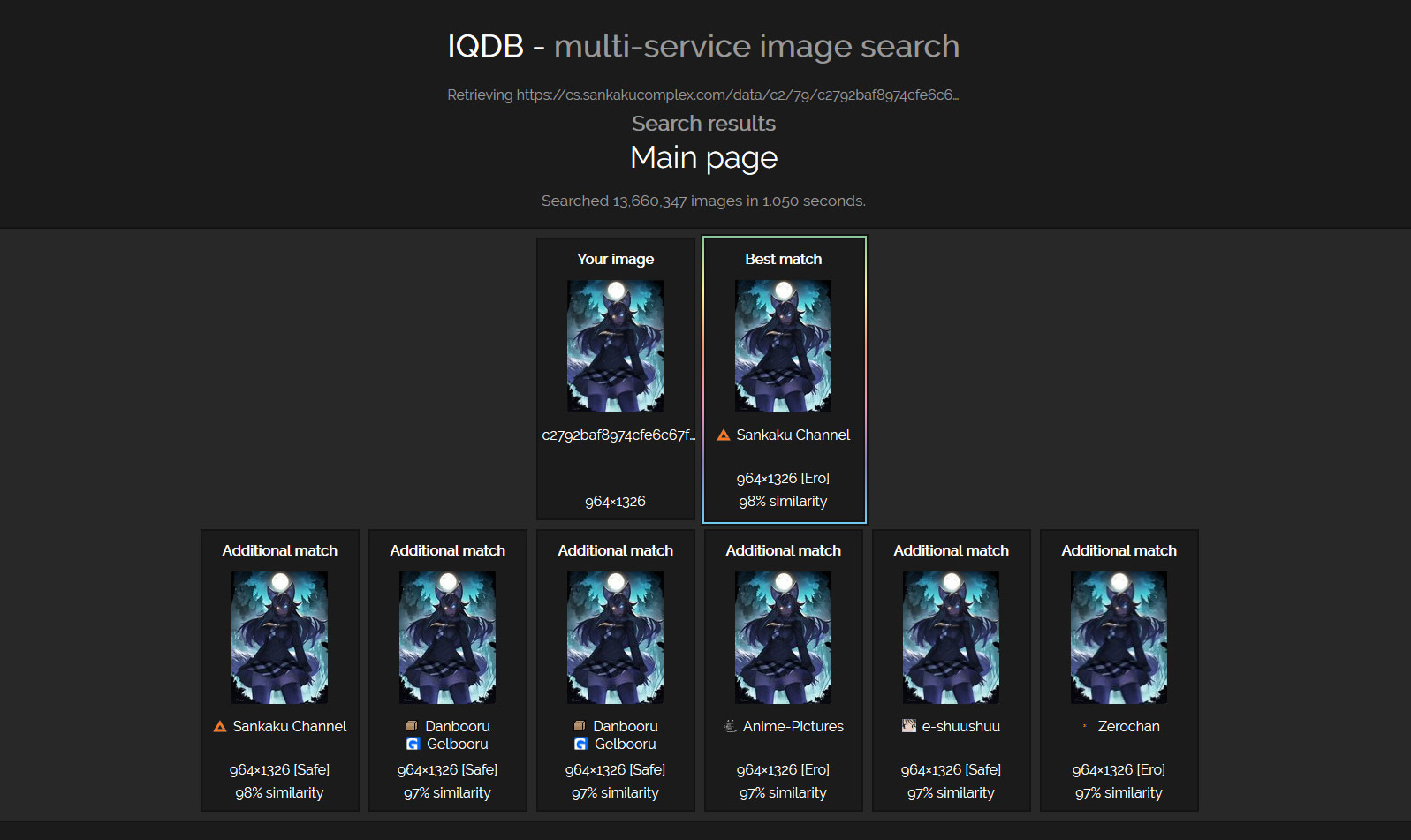Screen dimensions: 1411x840
Task: Click the 964×1326 text under Your image
Action: coord(615,501)
